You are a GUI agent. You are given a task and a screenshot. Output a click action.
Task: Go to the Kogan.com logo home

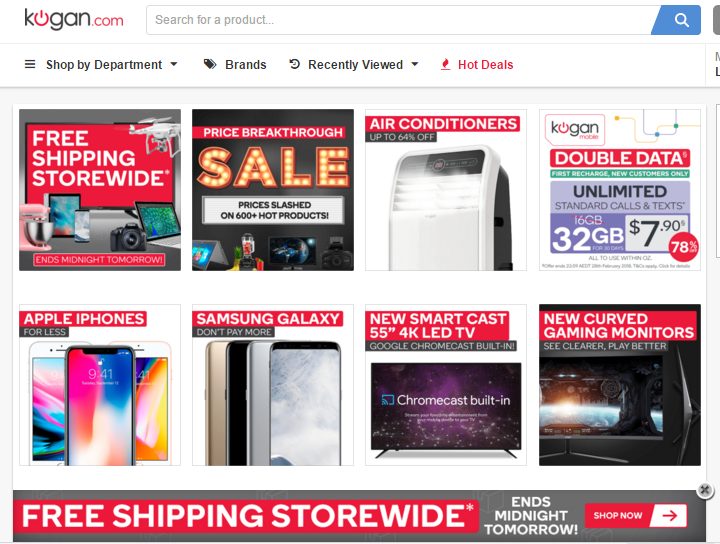[x=74, y=19]
